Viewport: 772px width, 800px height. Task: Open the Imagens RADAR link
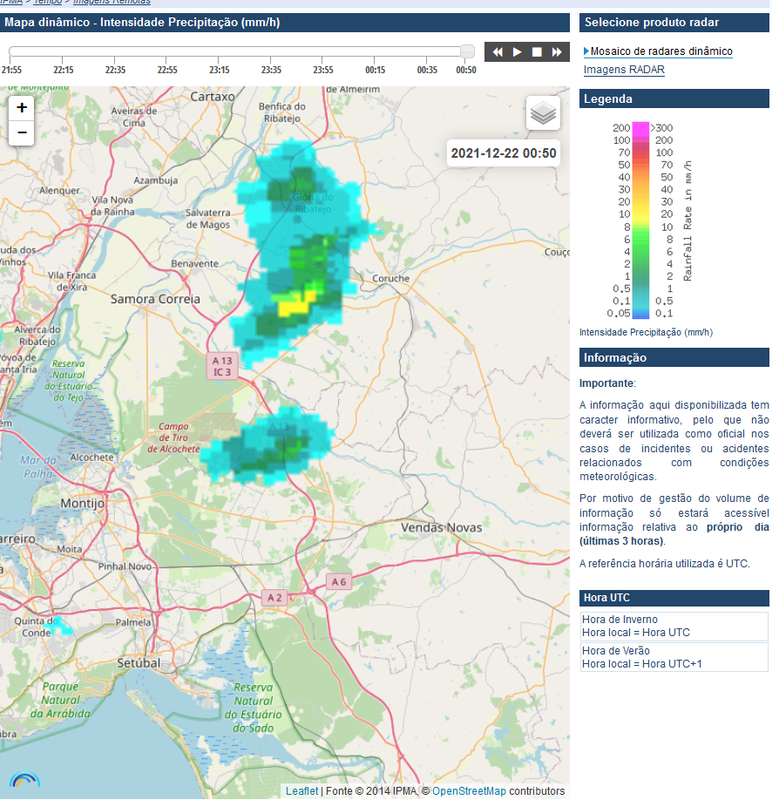tap(624, 70)
